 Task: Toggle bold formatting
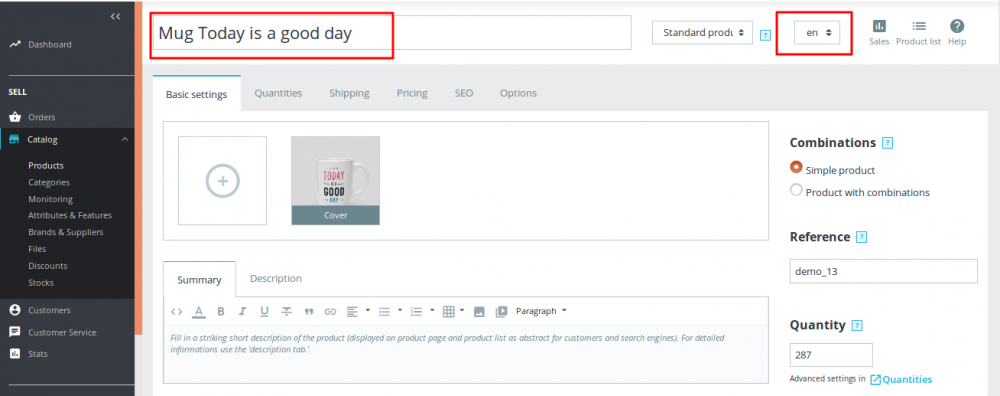coord(221,312)
